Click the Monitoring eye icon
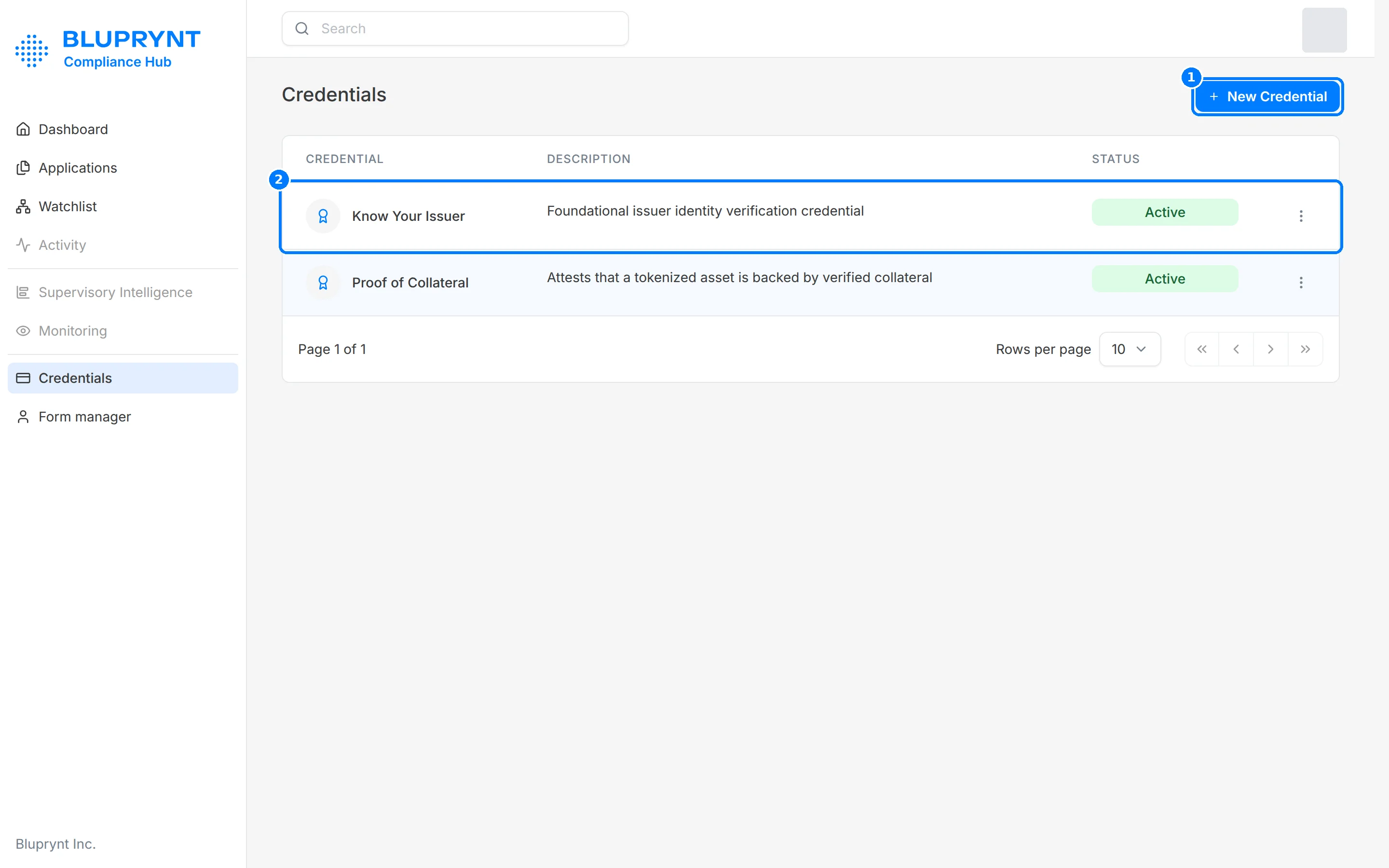 pos(23,331)
